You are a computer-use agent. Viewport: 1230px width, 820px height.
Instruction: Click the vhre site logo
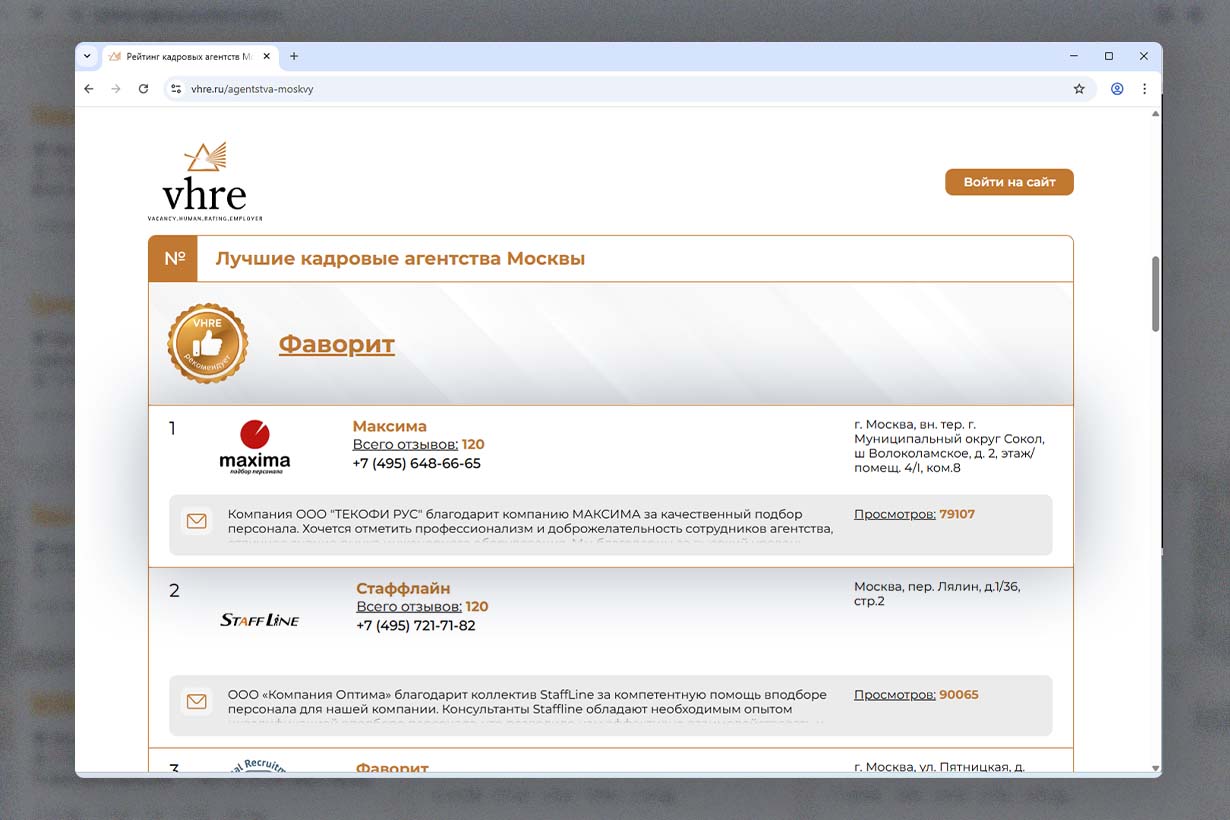click(205, 182)
